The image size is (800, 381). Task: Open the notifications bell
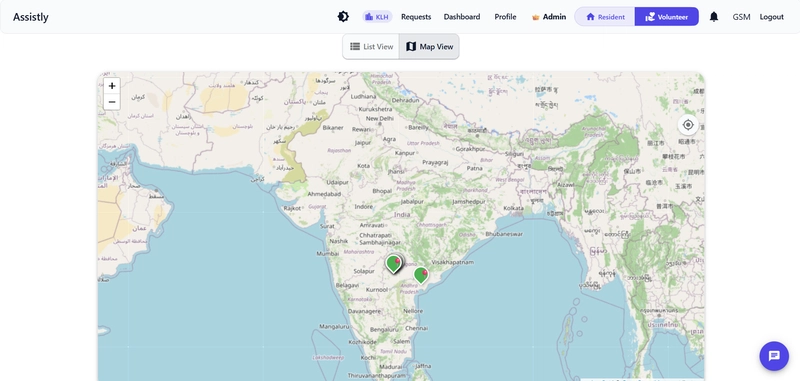tap(714, 17)
